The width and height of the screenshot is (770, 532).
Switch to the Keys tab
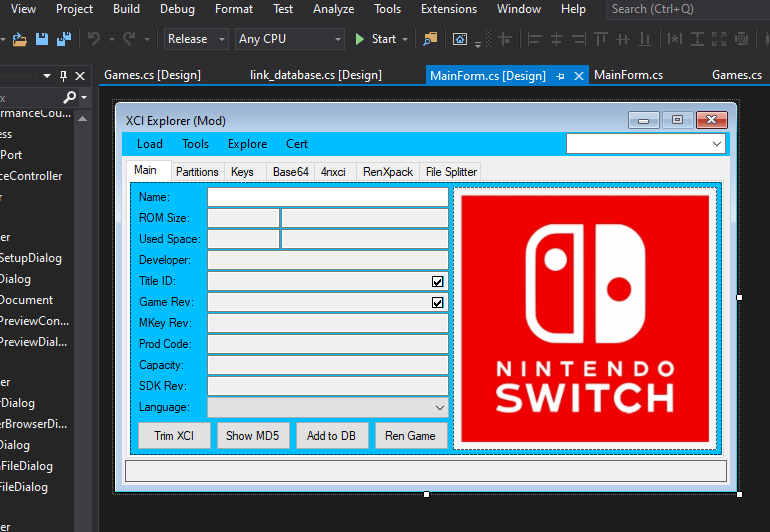click(243, 172)
